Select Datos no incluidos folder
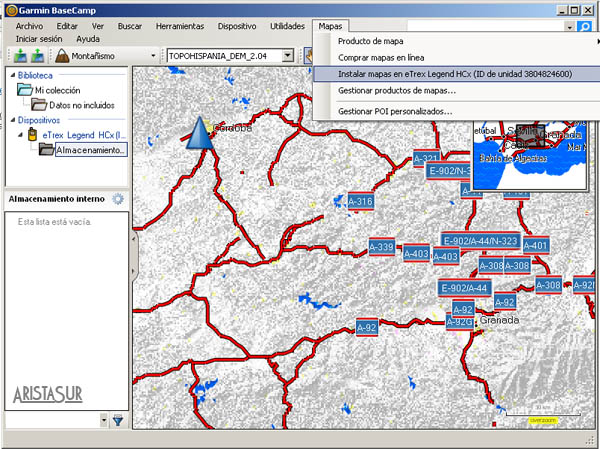Viewport: 600px width, 449px height. tap(82, 105)
